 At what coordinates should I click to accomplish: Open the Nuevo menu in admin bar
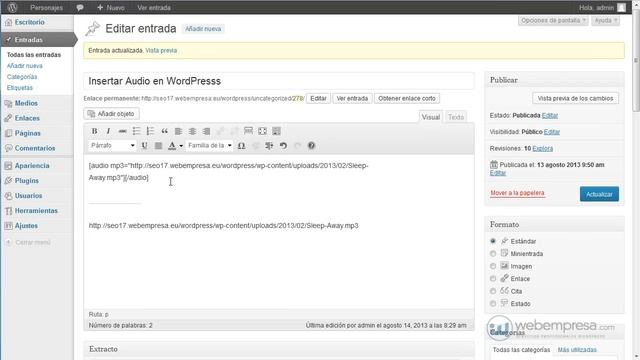click(111, 7)
